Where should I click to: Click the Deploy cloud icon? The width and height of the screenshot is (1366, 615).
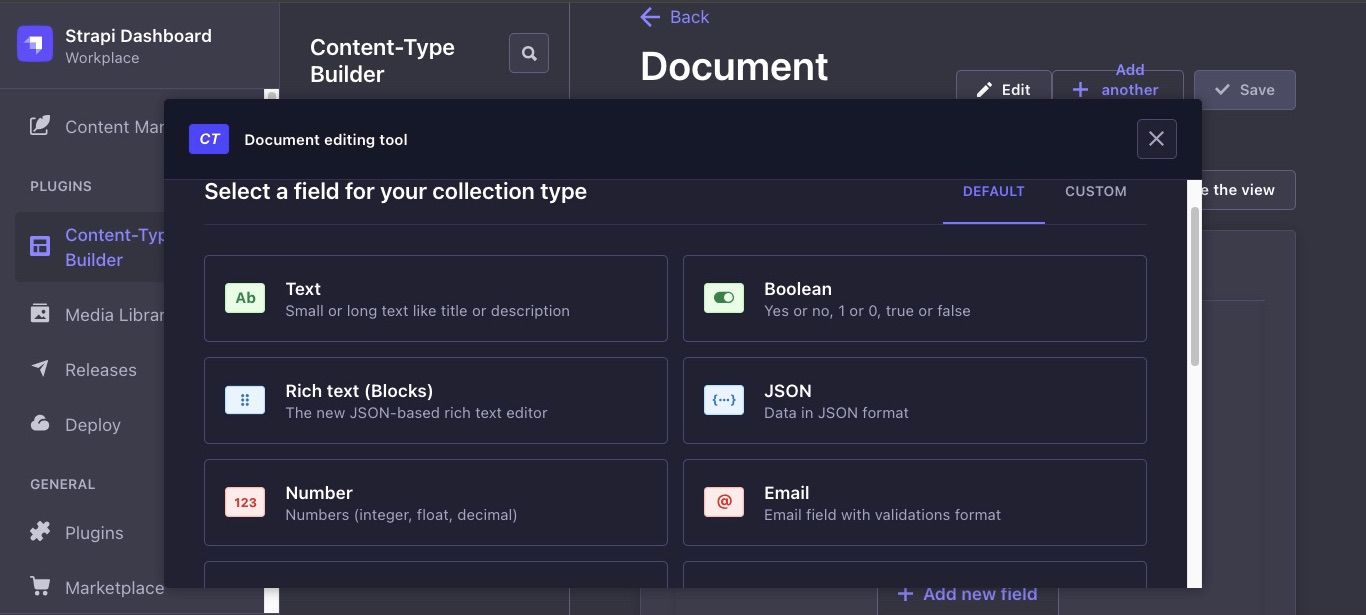pos(40,424)
